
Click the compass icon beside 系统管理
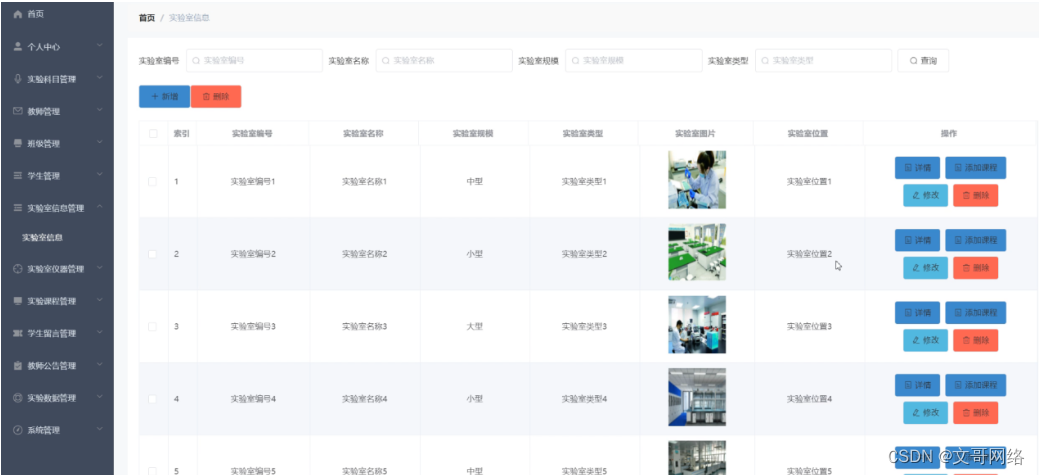18,430
